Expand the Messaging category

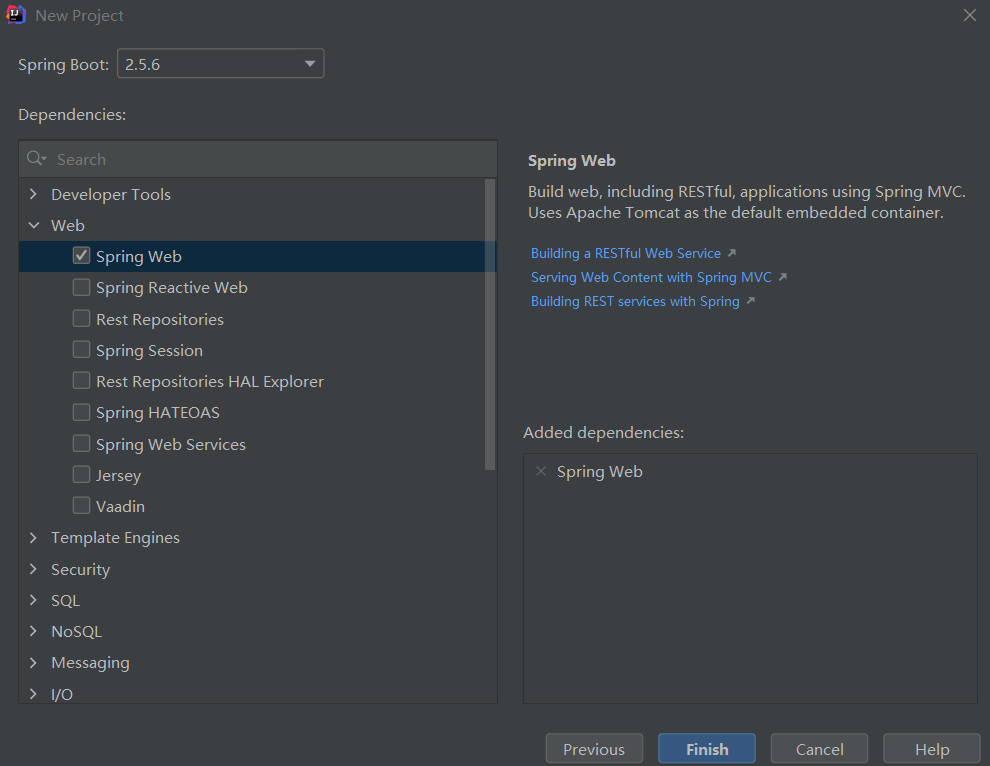point(33,662)
